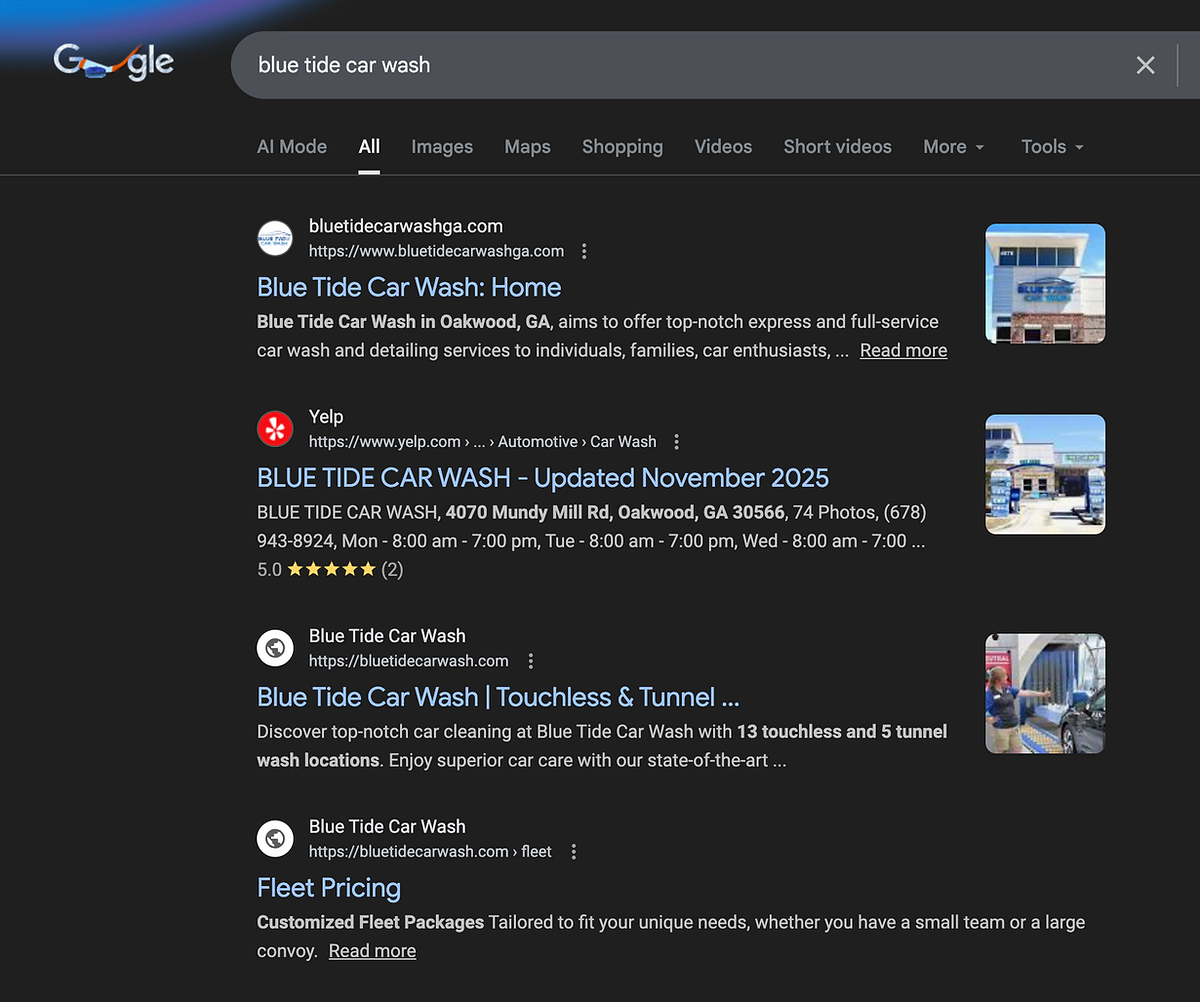Open Blue Tide Car Wash Touchless & Tunnel link

point(498,697)
